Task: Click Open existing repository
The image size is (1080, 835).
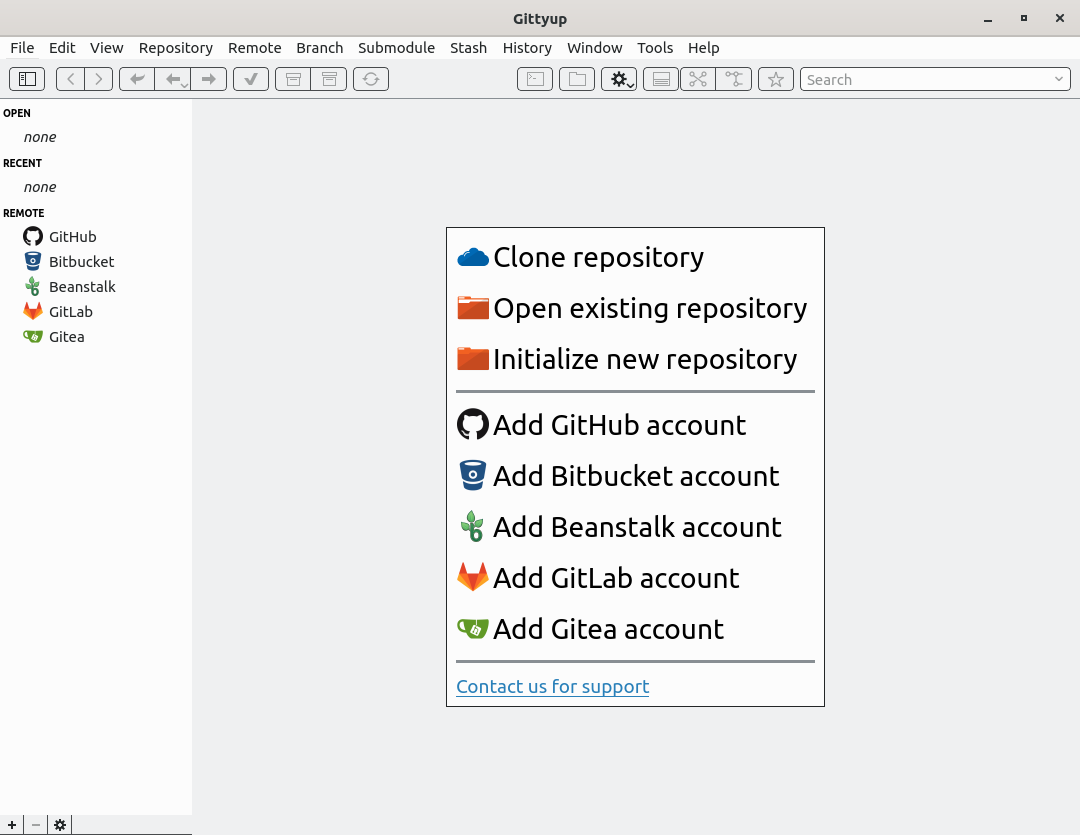Action: pos(632,308)
